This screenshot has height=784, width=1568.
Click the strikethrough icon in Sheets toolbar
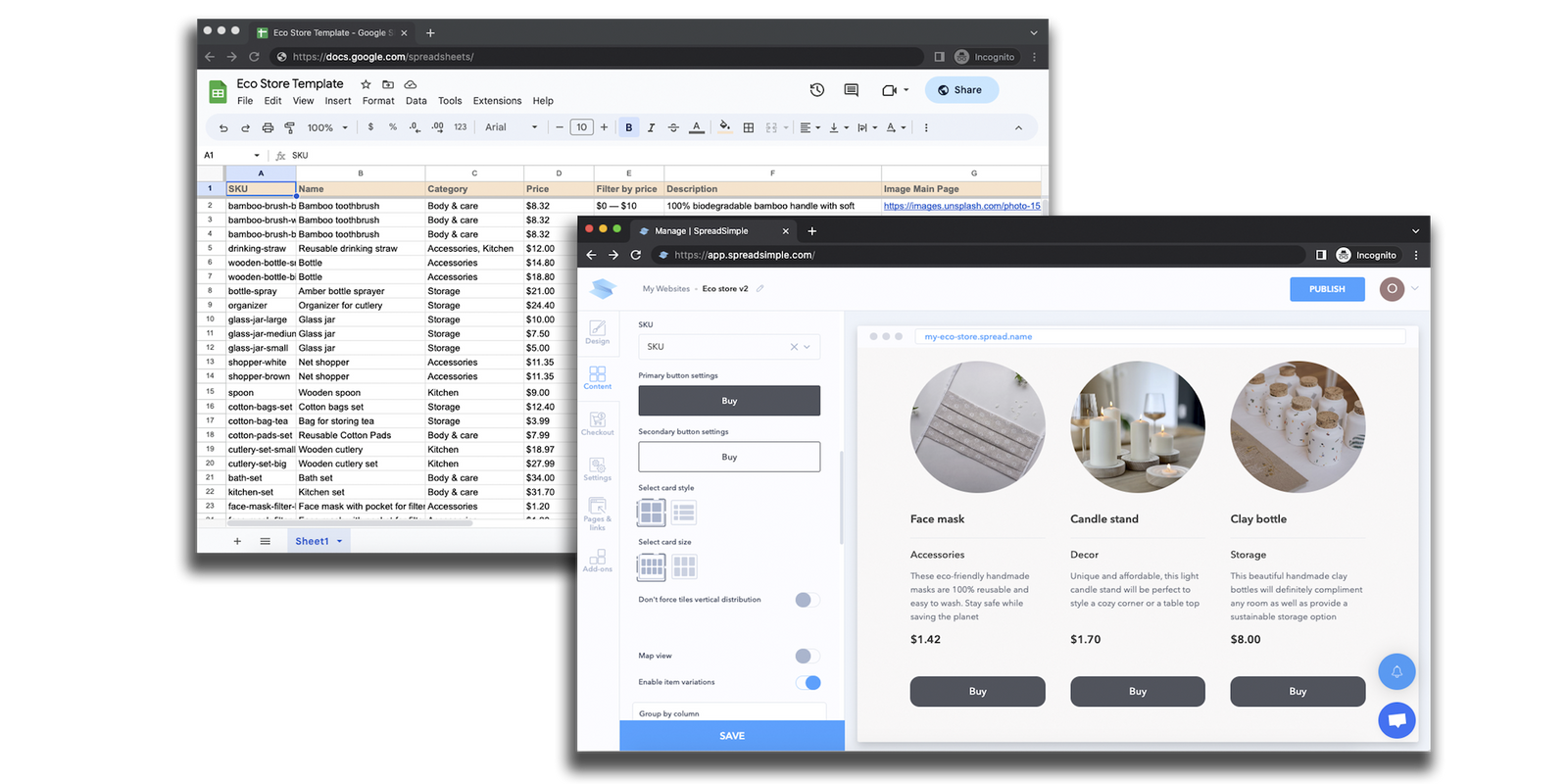tap(673, 127)
